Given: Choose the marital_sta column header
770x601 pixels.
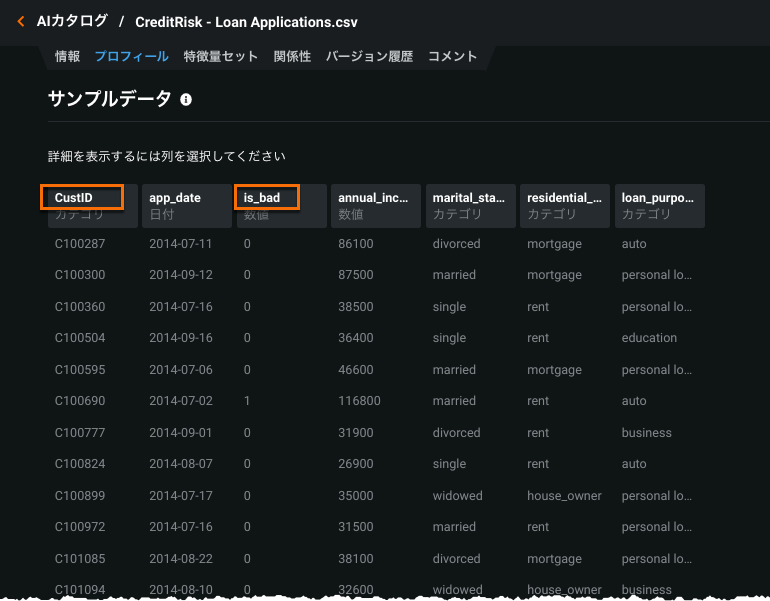Looking at the screenshot, I should click(x=470, y=205).
